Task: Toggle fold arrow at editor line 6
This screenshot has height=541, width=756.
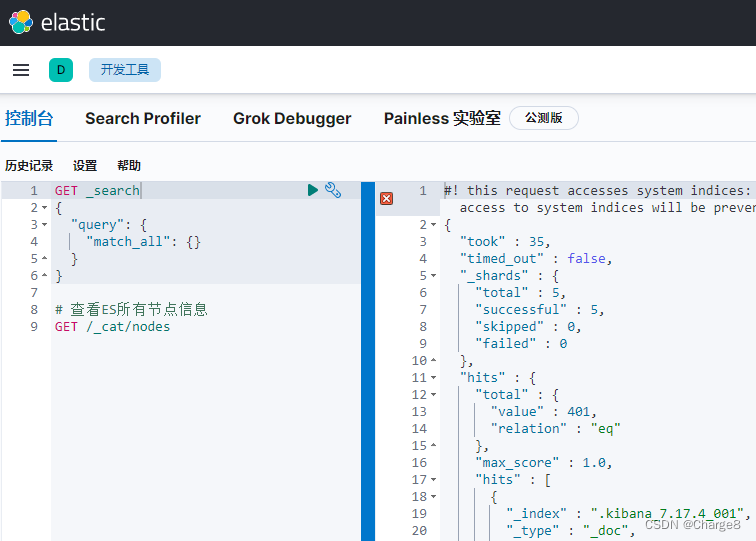Action: 44,275
